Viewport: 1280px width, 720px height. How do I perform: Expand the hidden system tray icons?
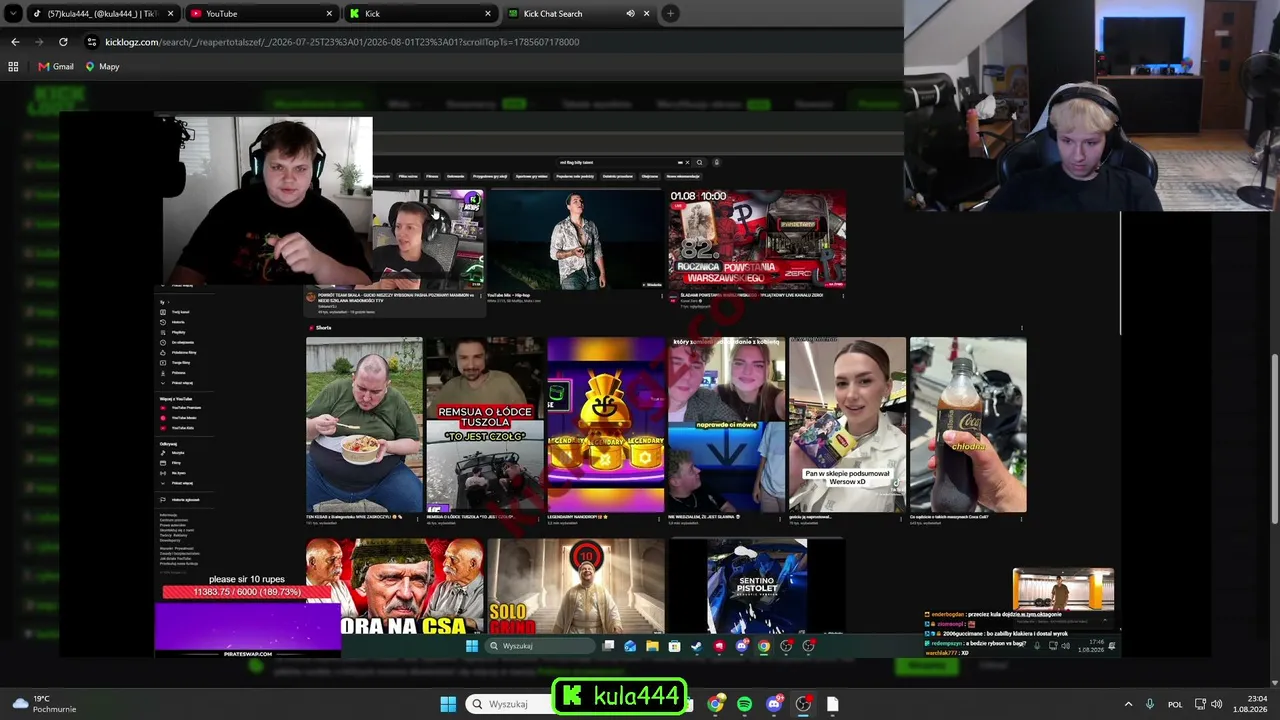[x=1128, y=704]
